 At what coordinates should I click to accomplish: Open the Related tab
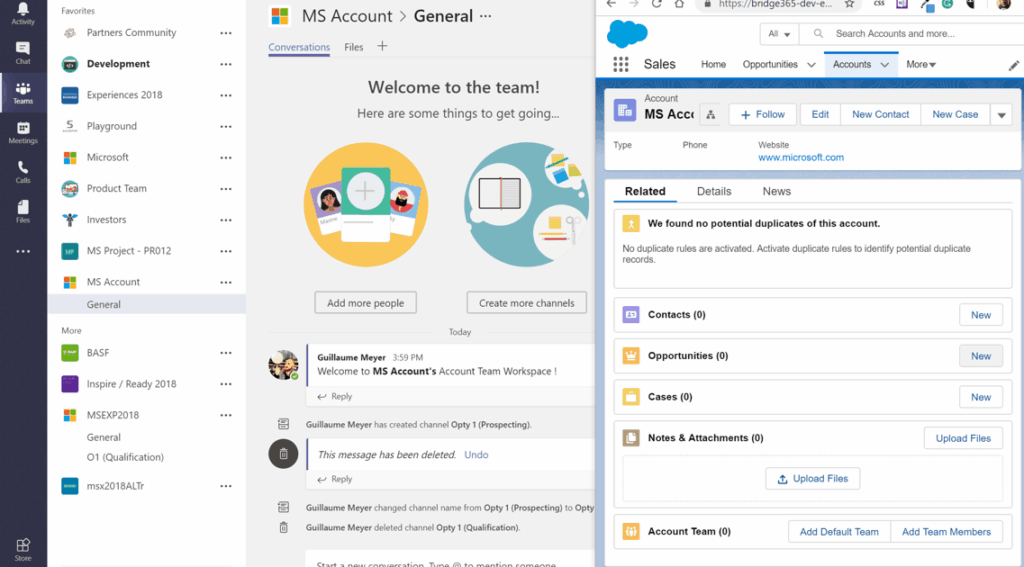pyautogui.click(x=645, y=191)
